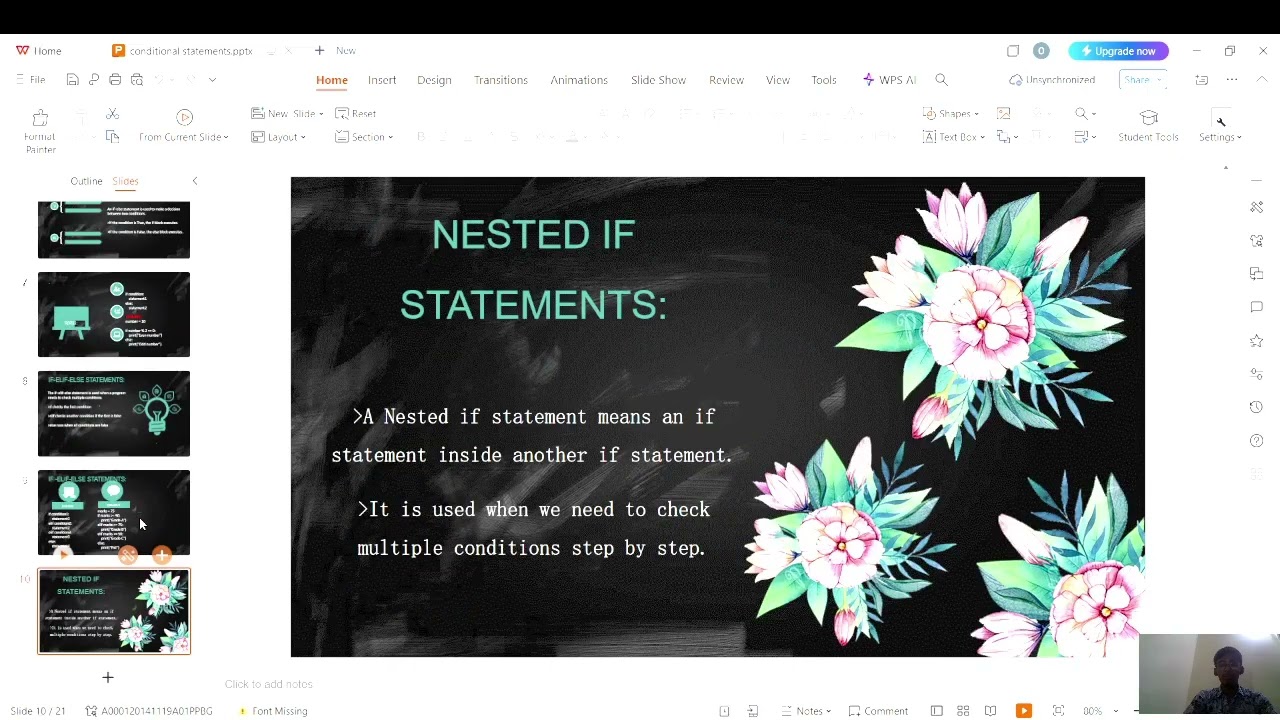Open the Review ribbon tab
Screen dimensions: 1280x720
[x=726, y=80]
